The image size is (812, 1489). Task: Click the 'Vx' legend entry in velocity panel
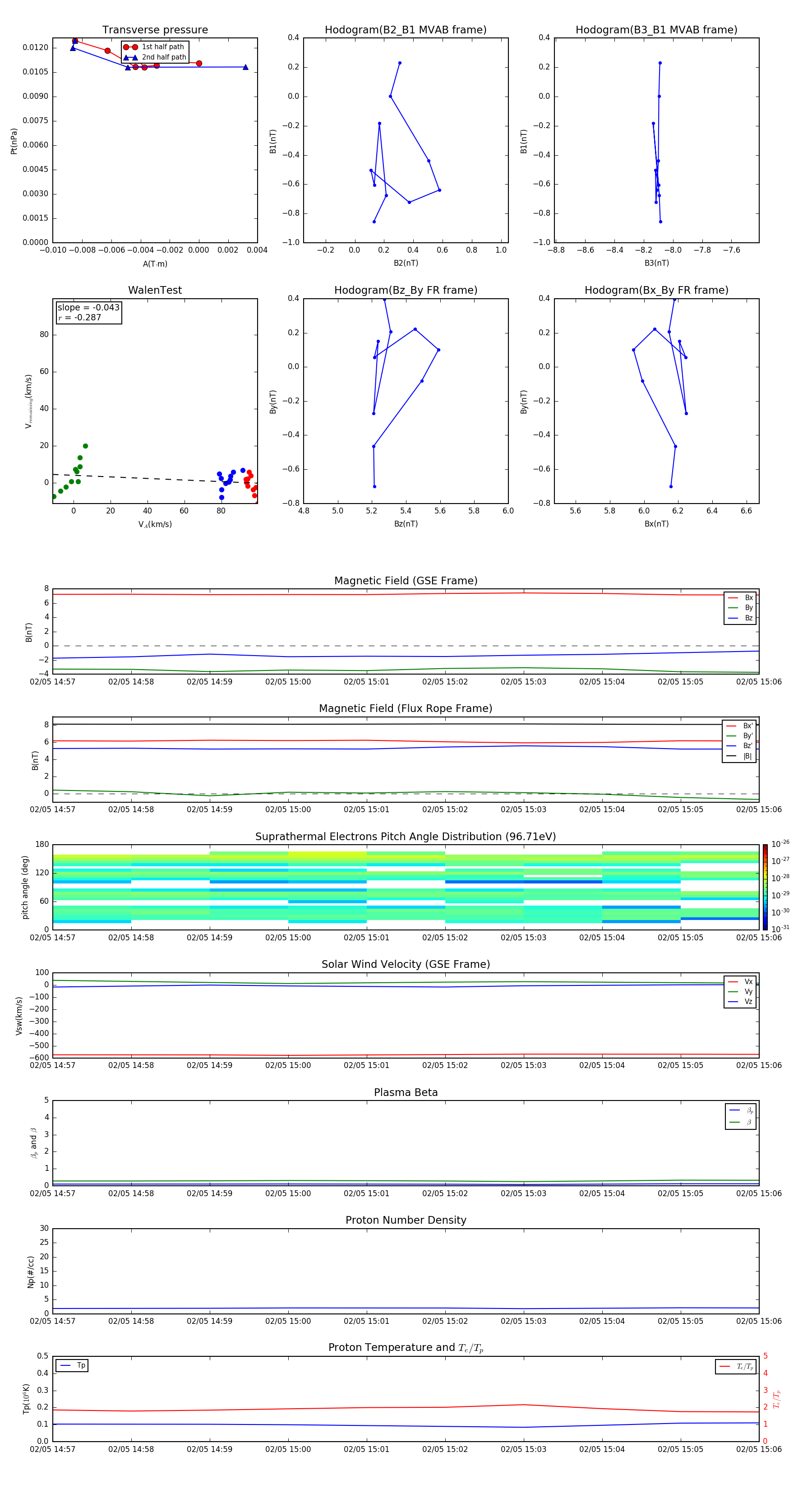point(740,981)
